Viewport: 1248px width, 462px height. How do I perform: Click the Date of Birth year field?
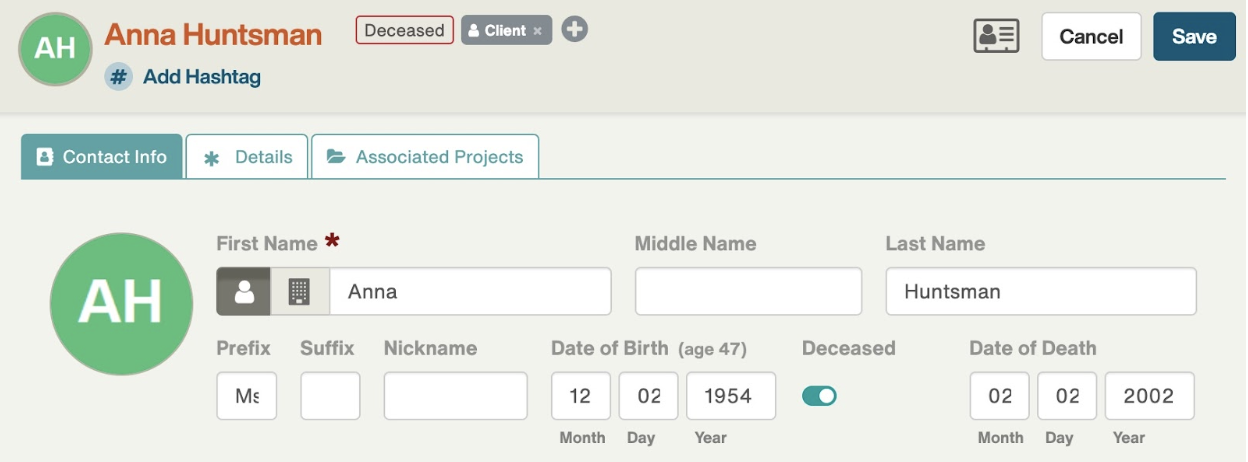pos(731,396)
